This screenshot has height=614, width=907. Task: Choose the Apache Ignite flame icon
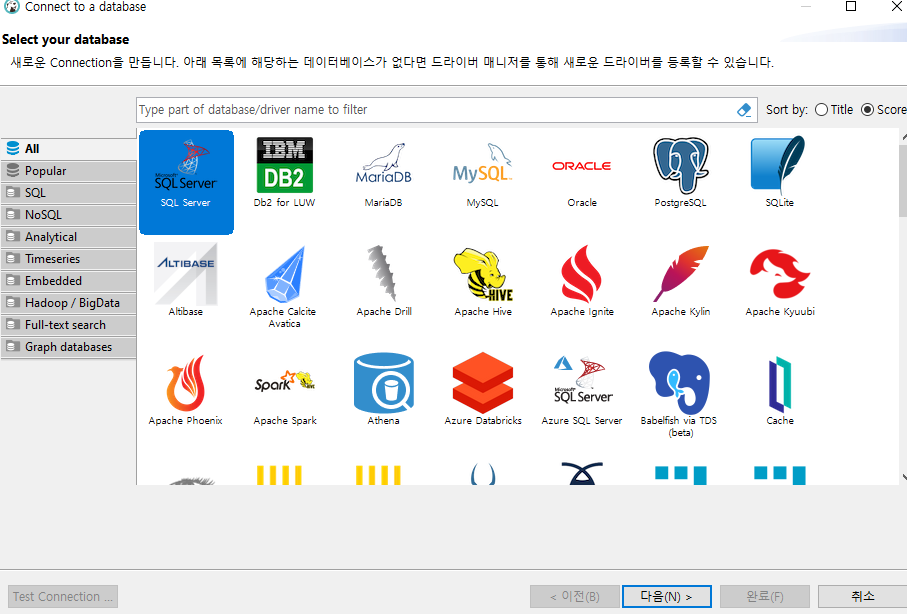(x=582, y=280)
